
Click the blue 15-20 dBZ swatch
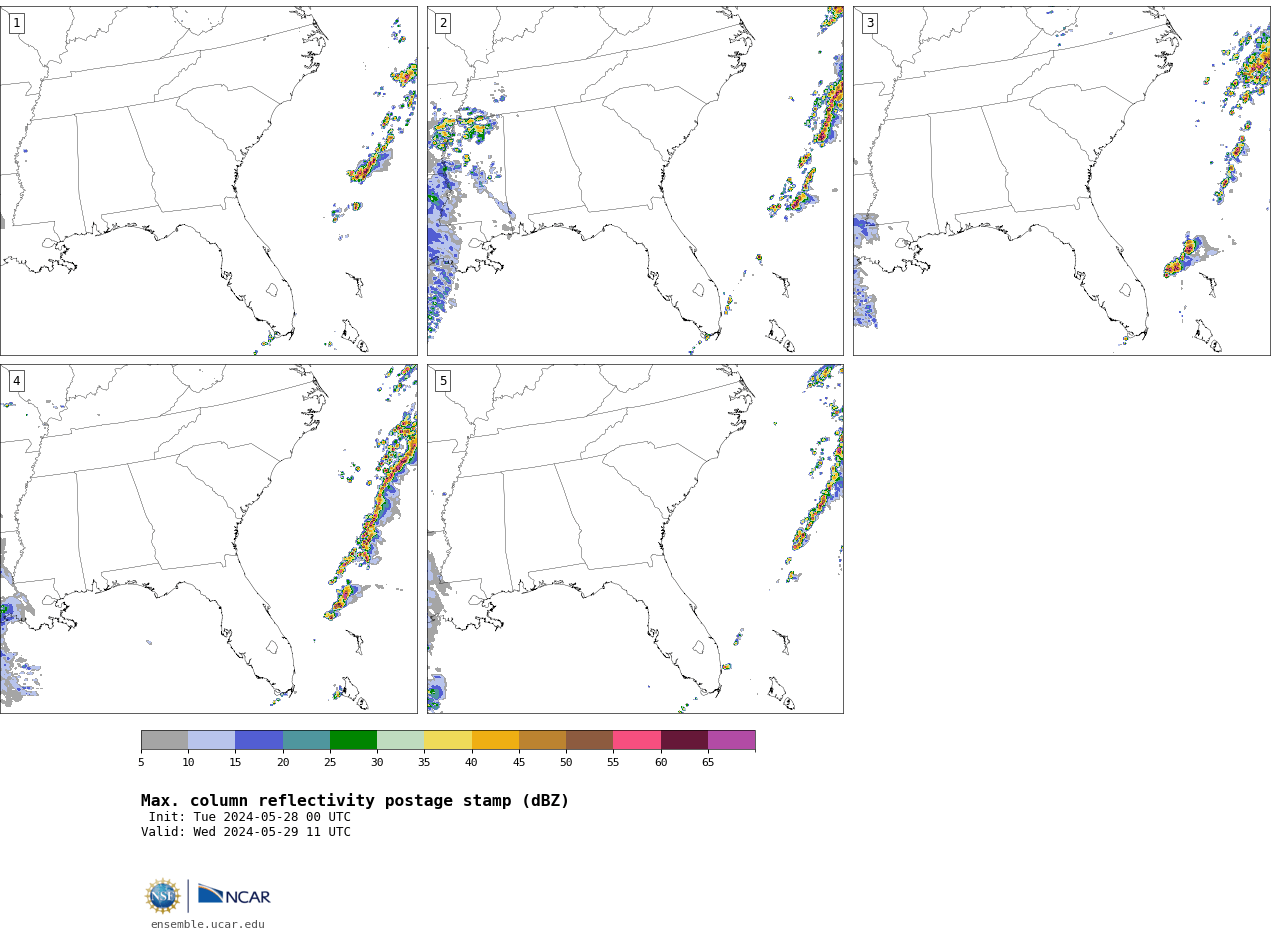point(259,740)
